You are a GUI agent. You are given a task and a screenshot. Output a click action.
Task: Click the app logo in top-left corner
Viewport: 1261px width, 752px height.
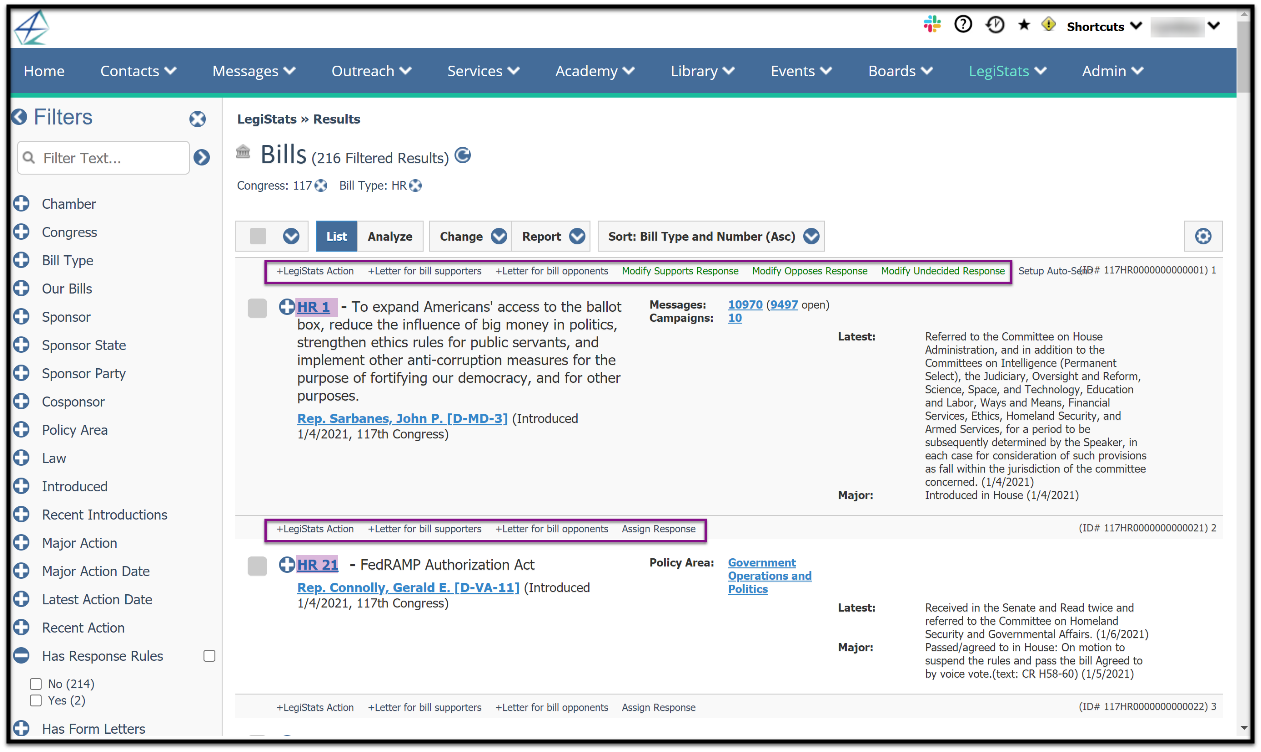point(31,27)
